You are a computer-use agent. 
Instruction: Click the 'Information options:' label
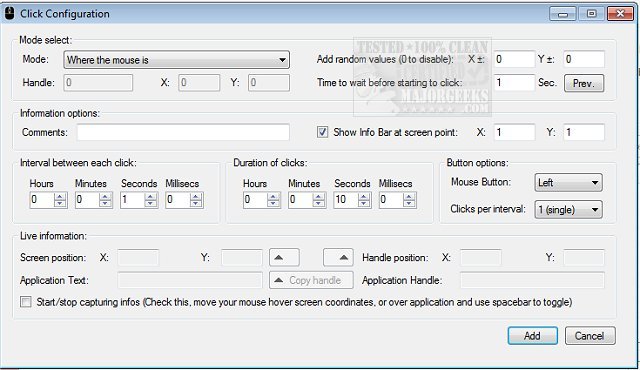click(60, 113)
